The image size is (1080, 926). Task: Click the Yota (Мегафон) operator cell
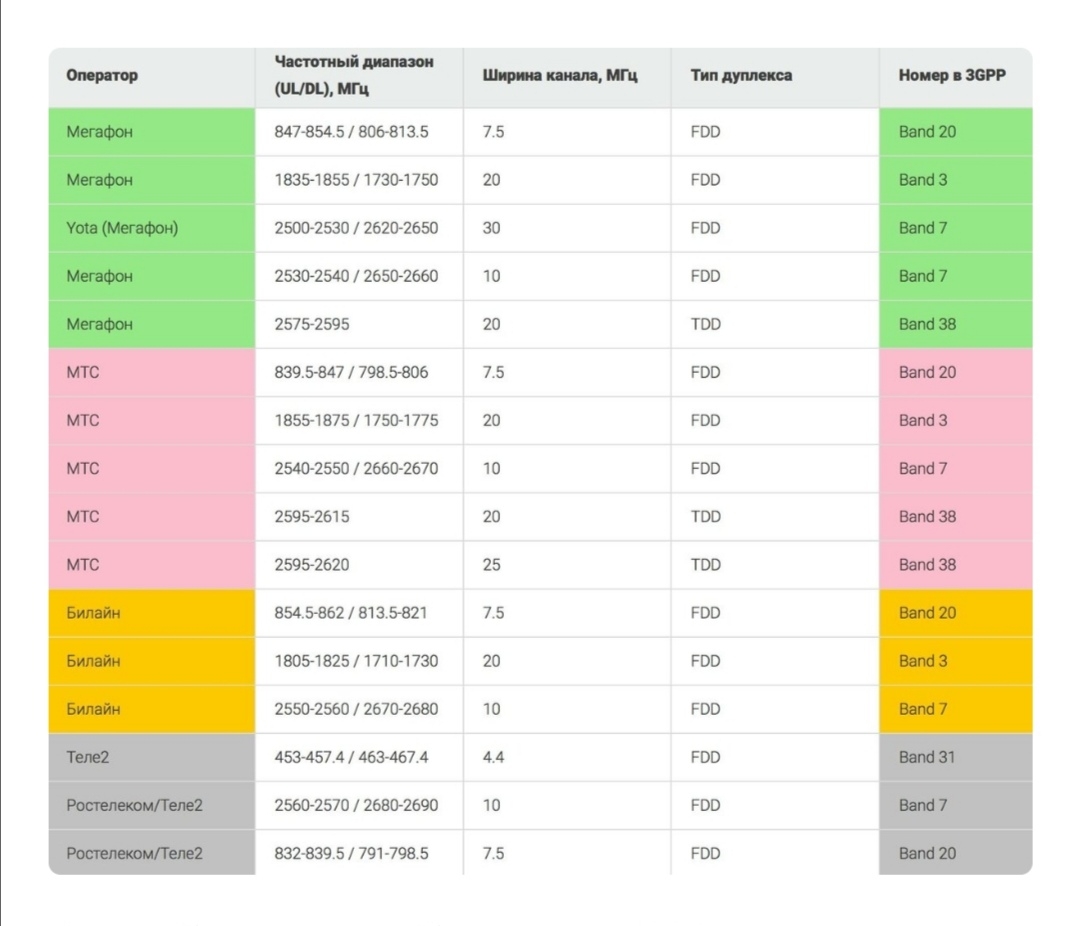click(122, 228)
